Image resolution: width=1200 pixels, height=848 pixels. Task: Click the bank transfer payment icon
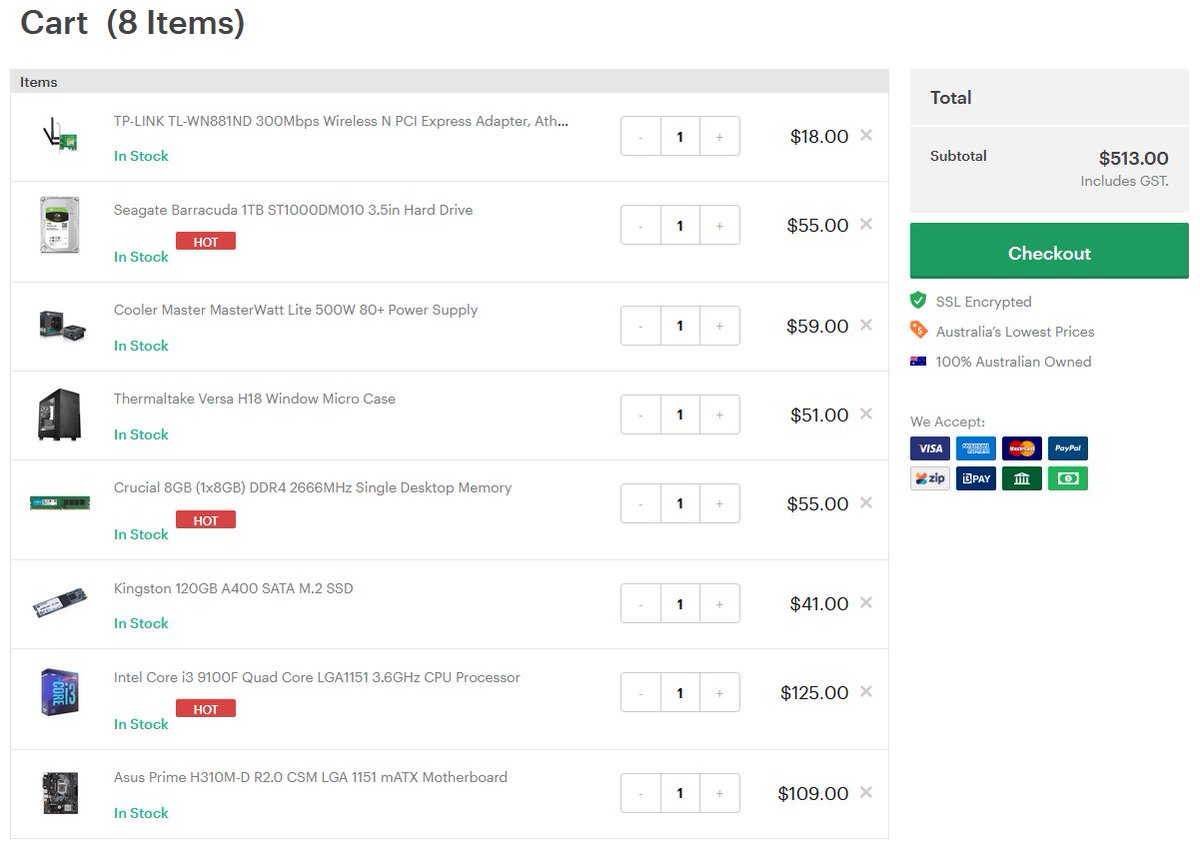1022,478
